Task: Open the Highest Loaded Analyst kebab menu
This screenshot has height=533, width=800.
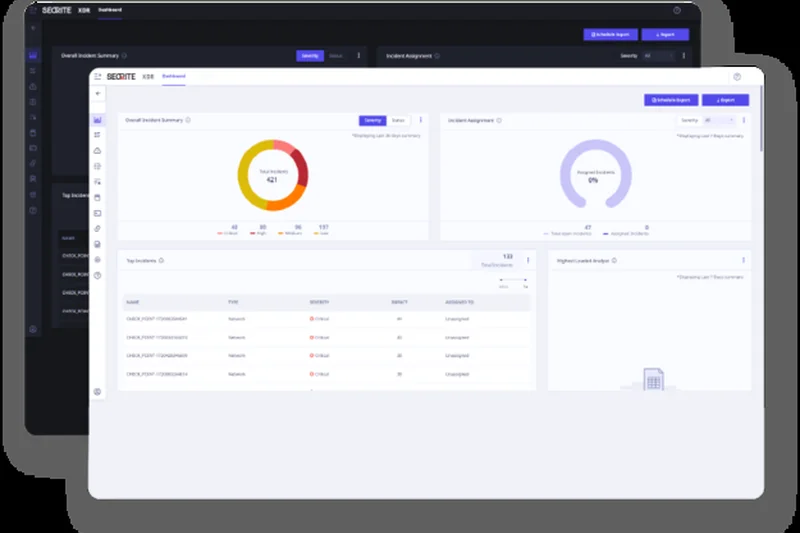Action: coord(743,260)
